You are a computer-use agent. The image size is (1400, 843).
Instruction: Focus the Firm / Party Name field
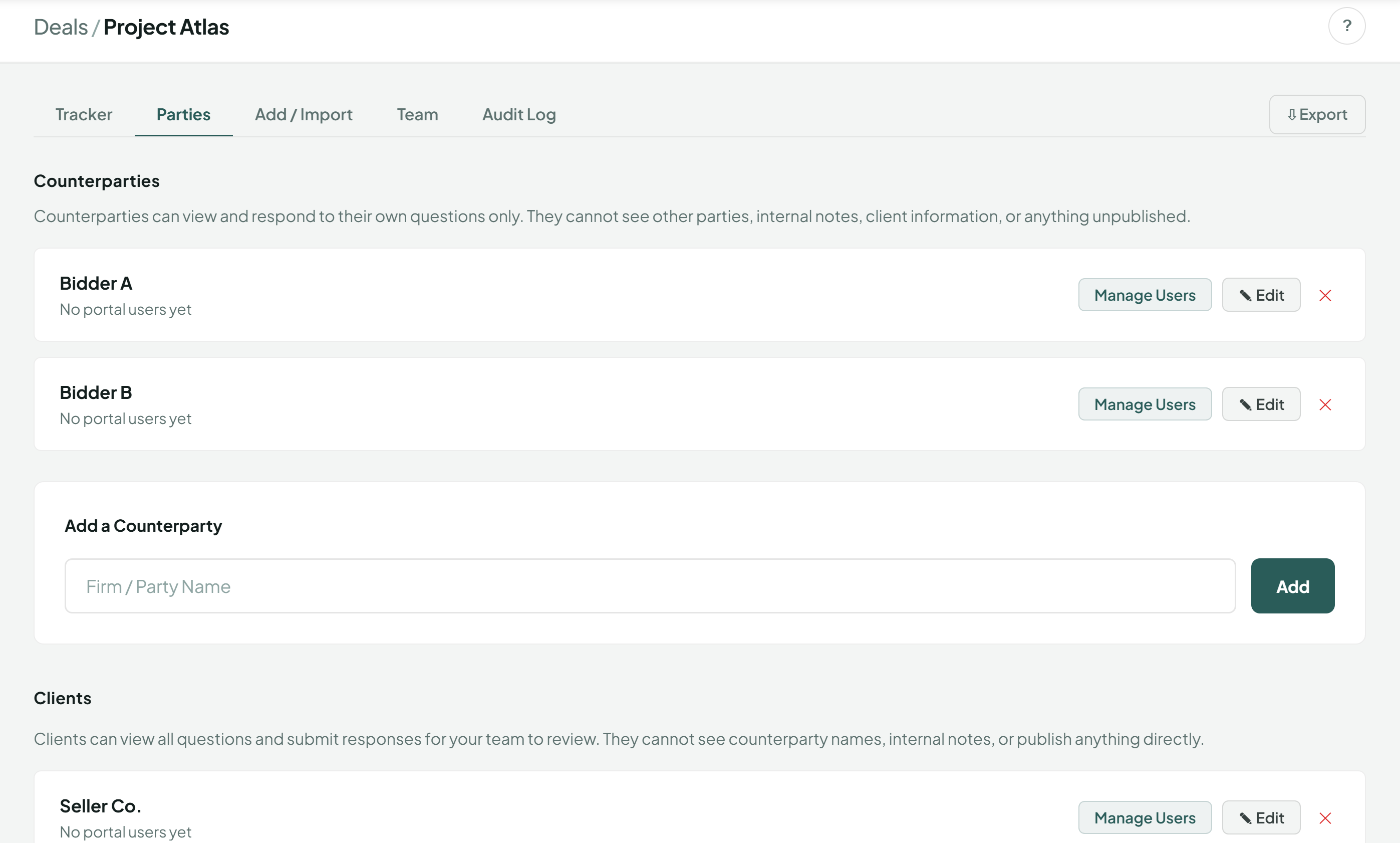pos(650,586)
